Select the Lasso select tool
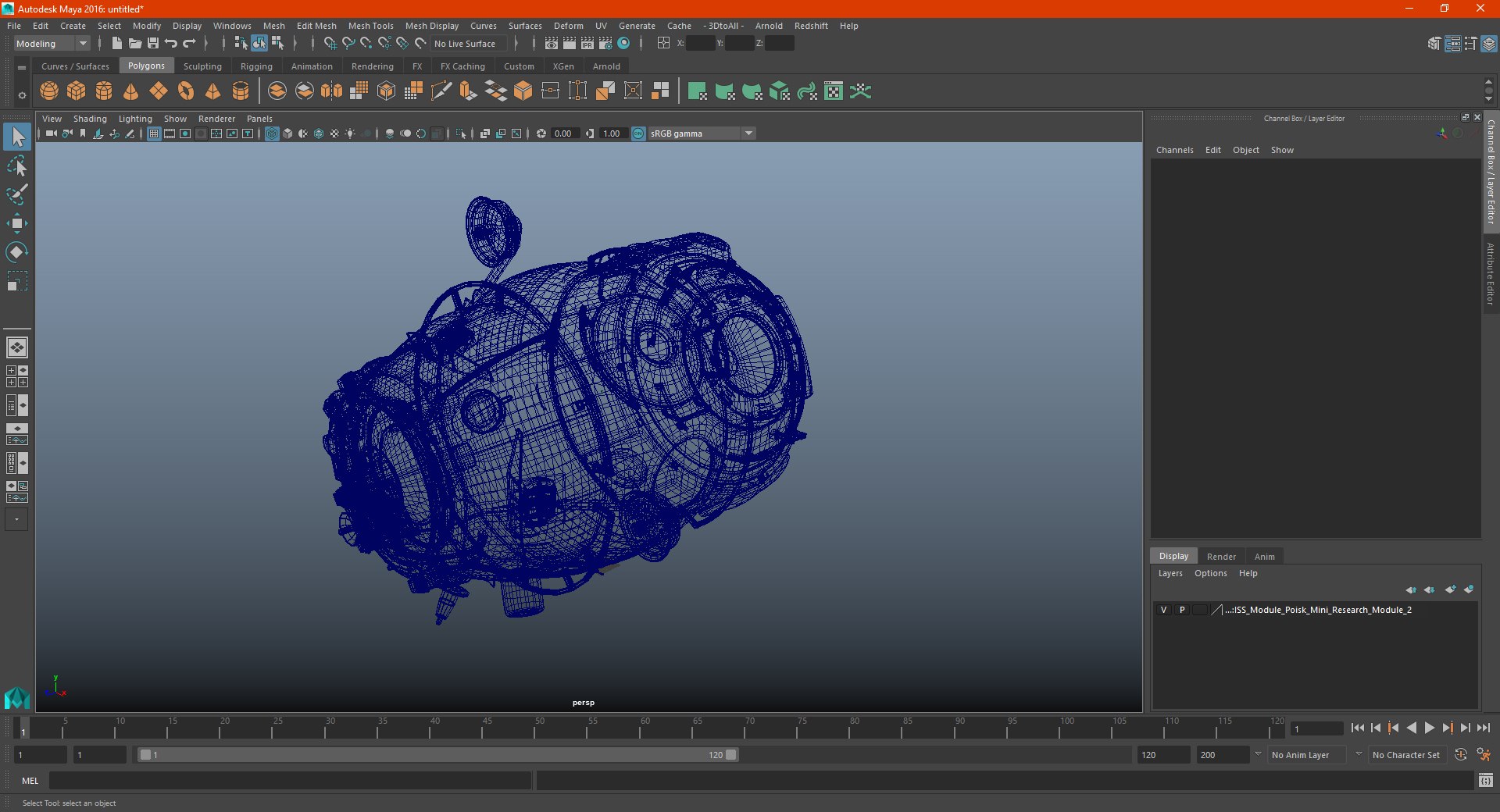Screen dimensions: 1500x812 16,166
